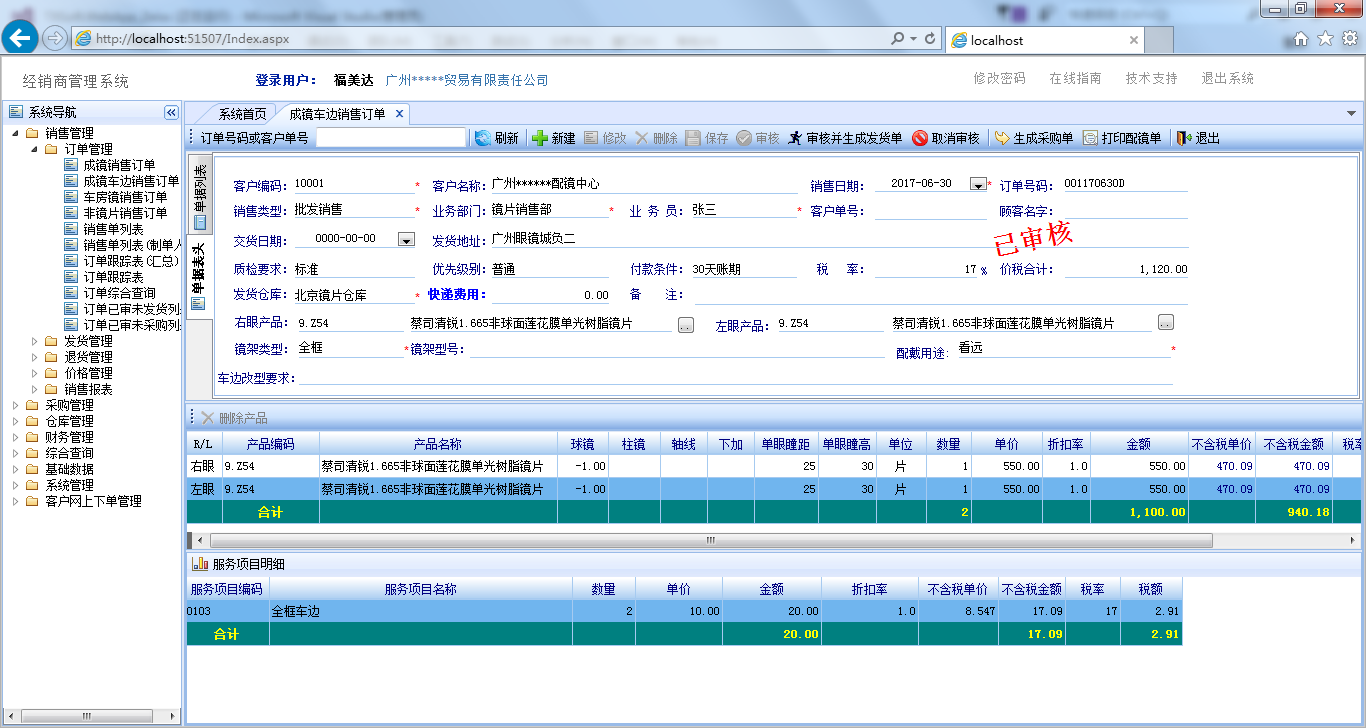Collapse the 系统导航 panel with double-arrow icon
The height and width of the screenshot is (728, 1366).
point(171,112)
